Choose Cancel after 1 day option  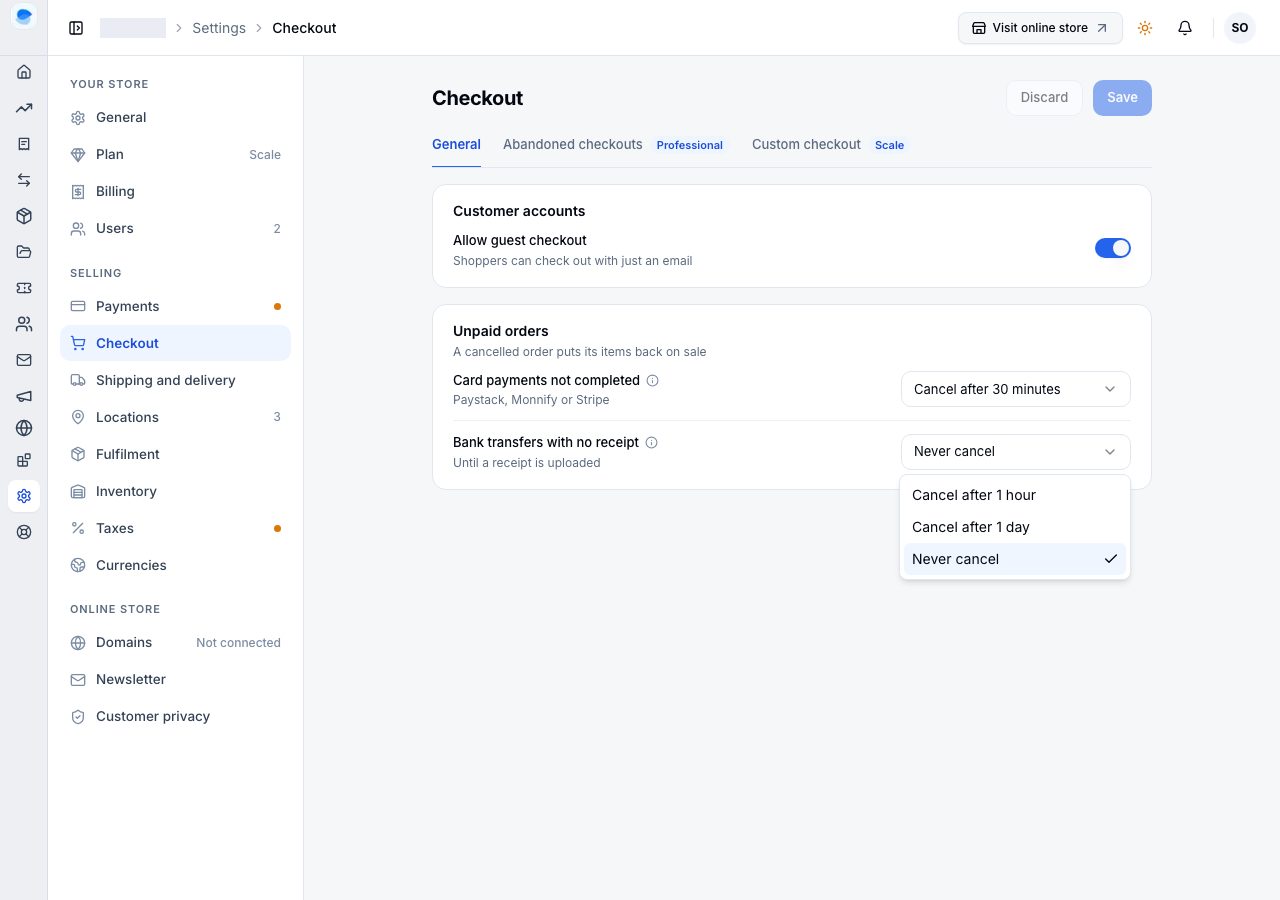click(1015, 527)
